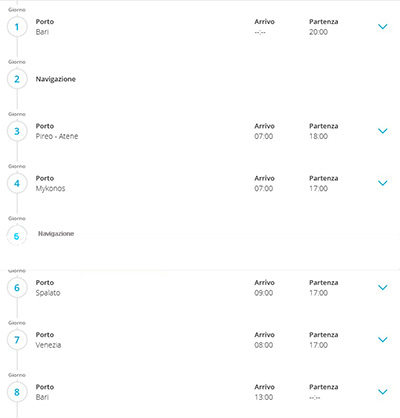The width and height of the screenshot is (400, 418).
Task: Expand Mykonos port details chevron
Action: 383,183
